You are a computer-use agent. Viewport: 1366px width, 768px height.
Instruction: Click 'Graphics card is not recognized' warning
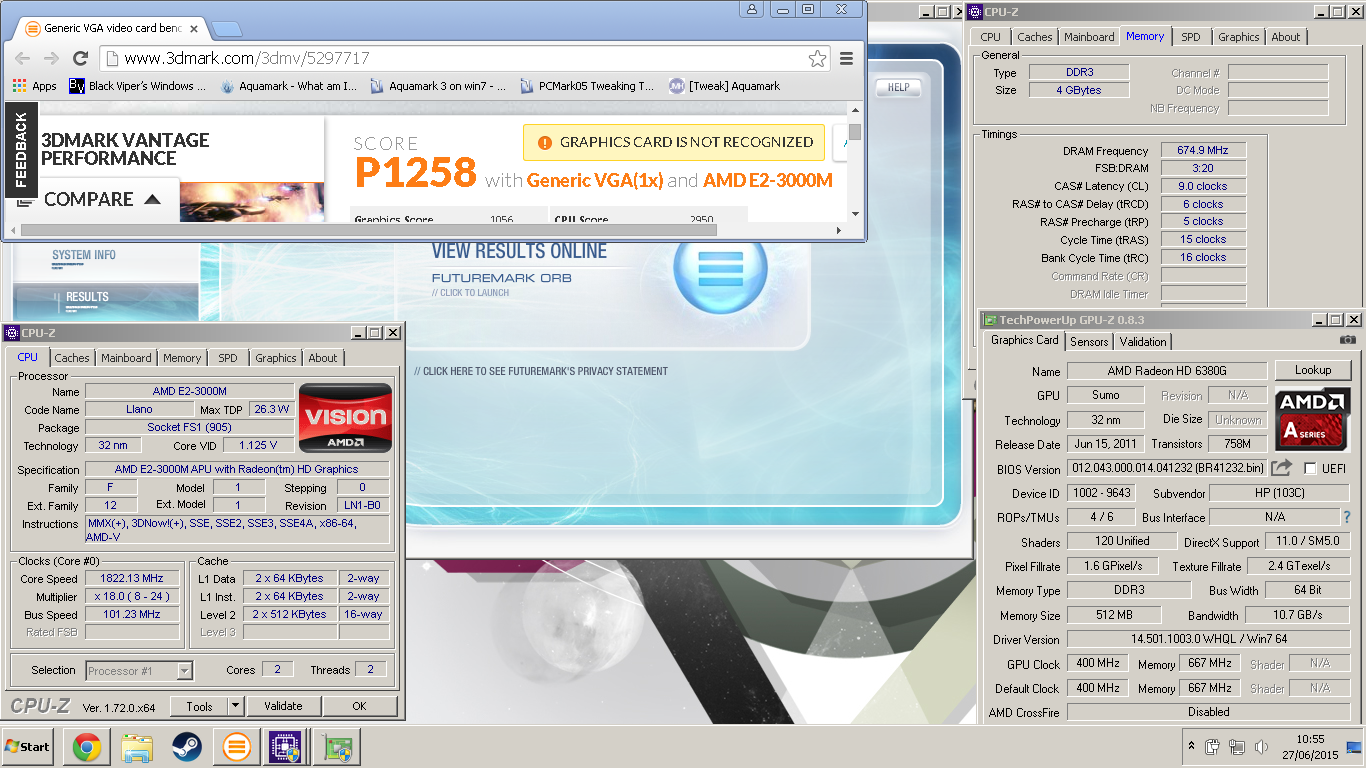click(x=674, y=142)
